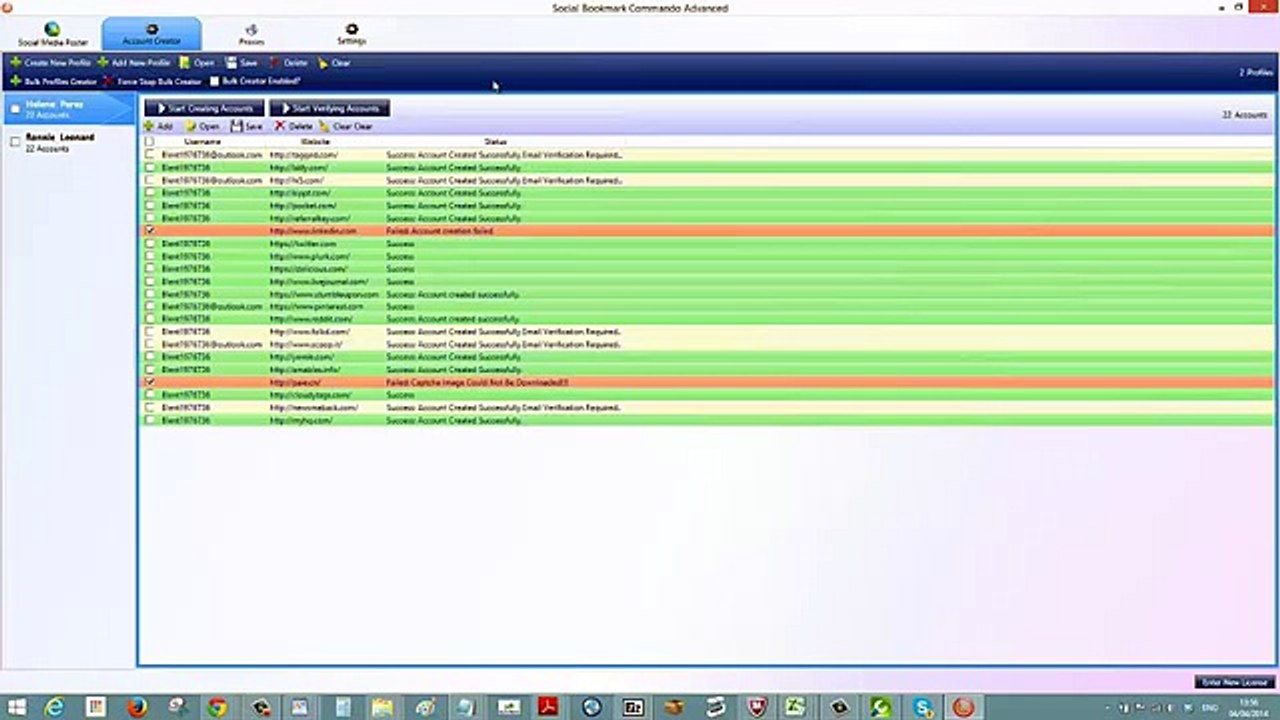
Task: Click the cloudytags.com website cell
Action: (x=310, y=395)
